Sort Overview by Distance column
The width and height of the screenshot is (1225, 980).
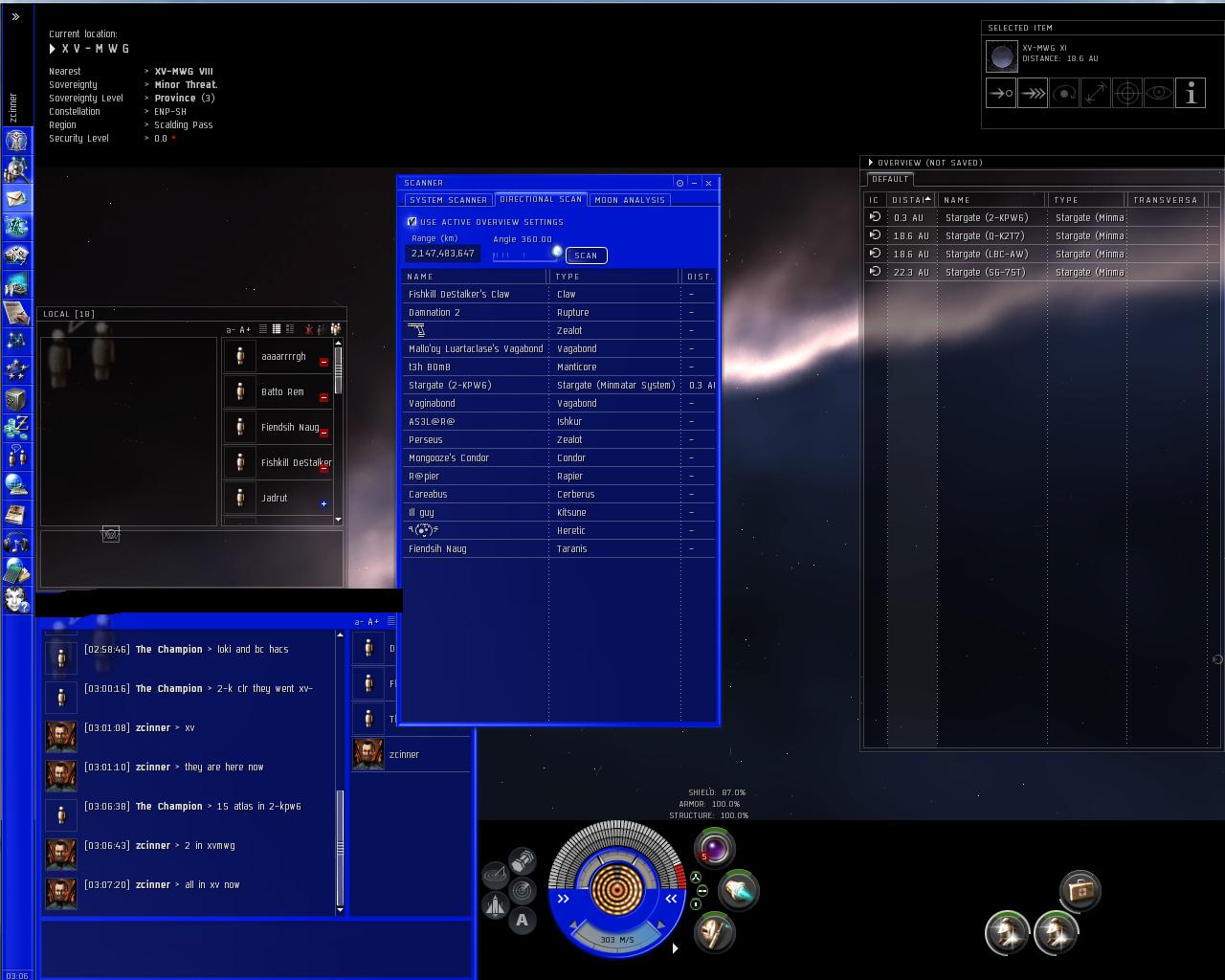910,200
